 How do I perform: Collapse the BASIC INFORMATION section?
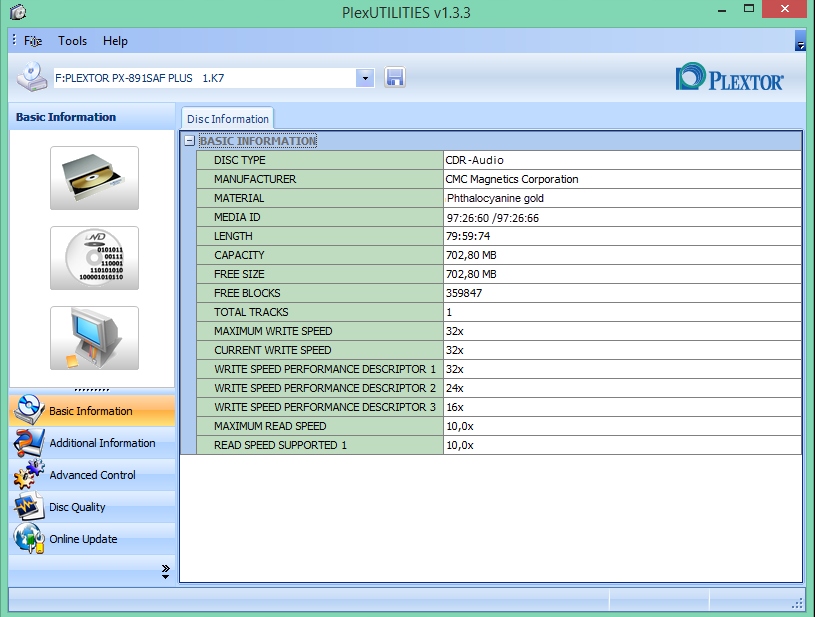[190, 141]
